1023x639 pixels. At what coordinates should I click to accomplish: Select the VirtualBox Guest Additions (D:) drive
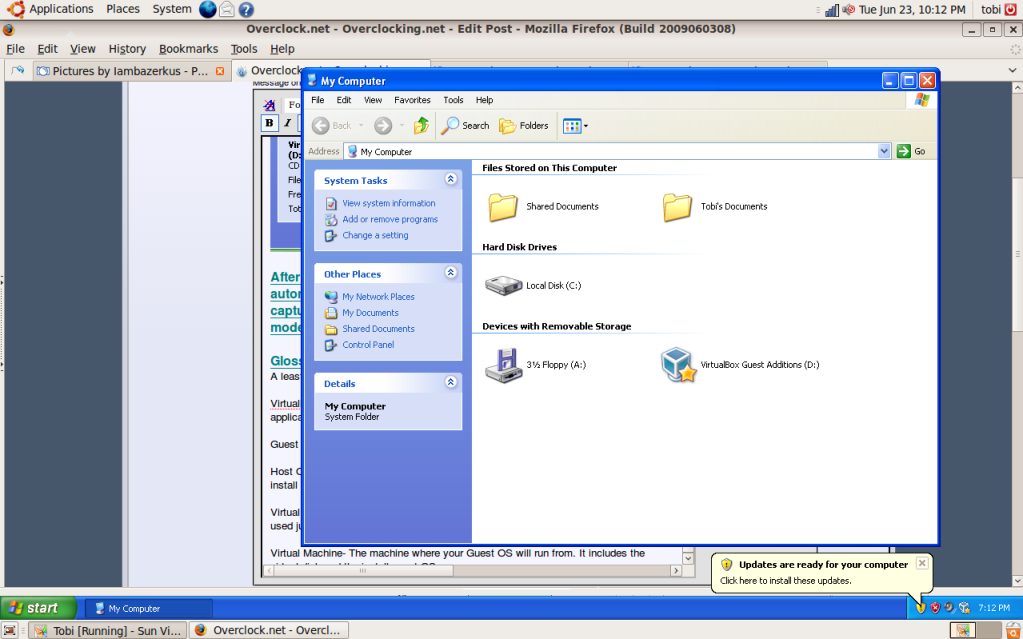coord(679,365)
